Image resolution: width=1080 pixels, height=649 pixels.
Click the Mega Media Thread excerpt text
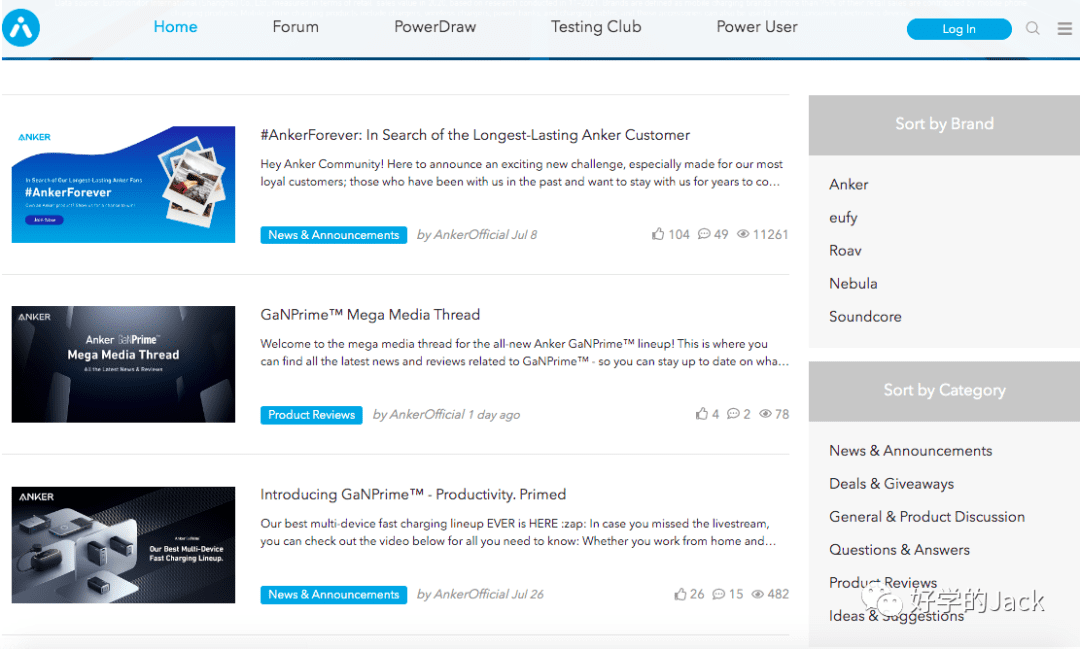[524, 353]
